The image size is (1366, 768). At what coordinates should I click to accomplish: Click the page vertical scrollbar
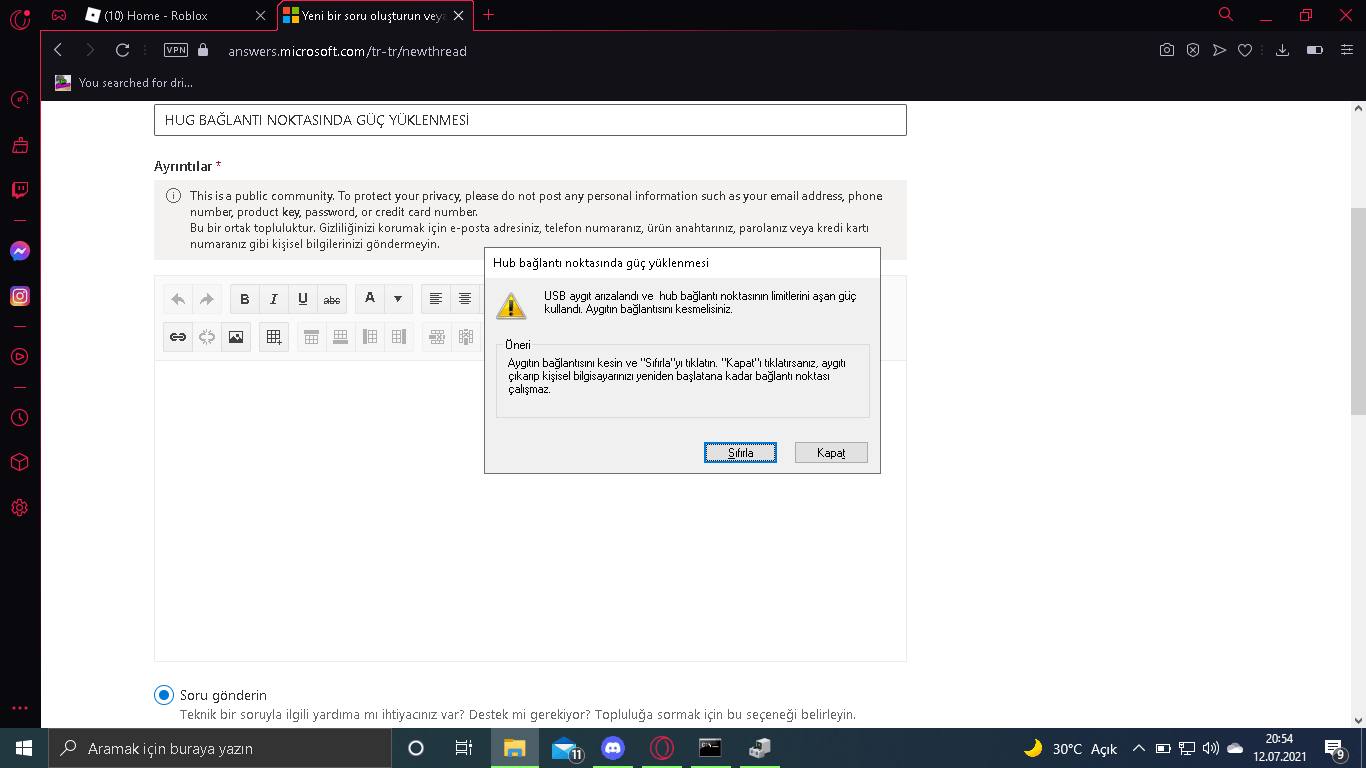tap(1358, 311)
